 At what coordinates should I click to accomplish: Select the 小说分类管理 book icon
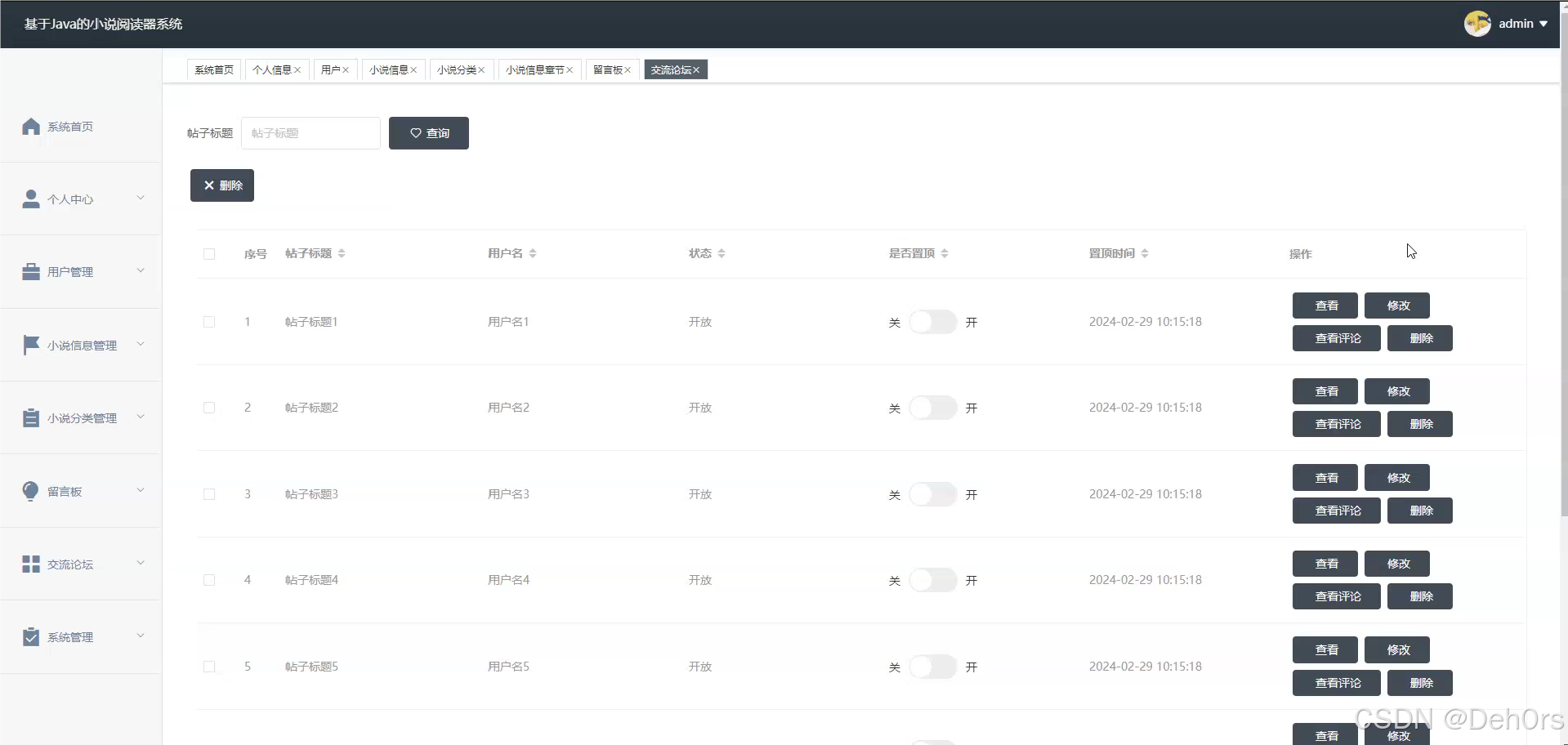click(30, 417)
